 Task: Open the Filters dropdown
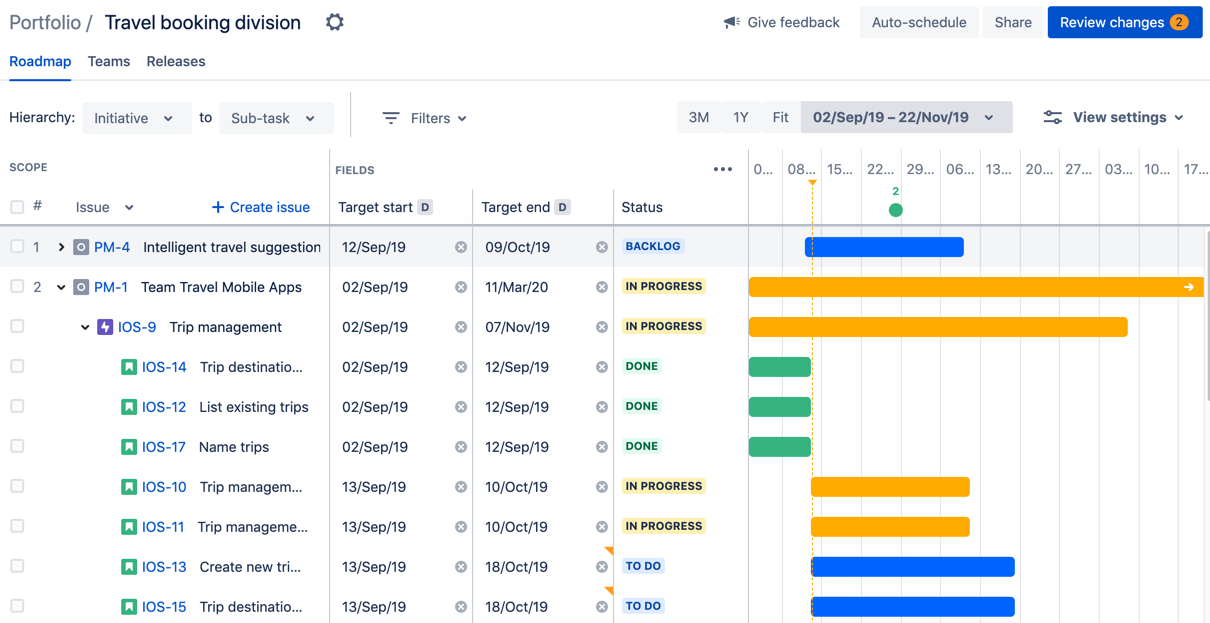point(425,118)
